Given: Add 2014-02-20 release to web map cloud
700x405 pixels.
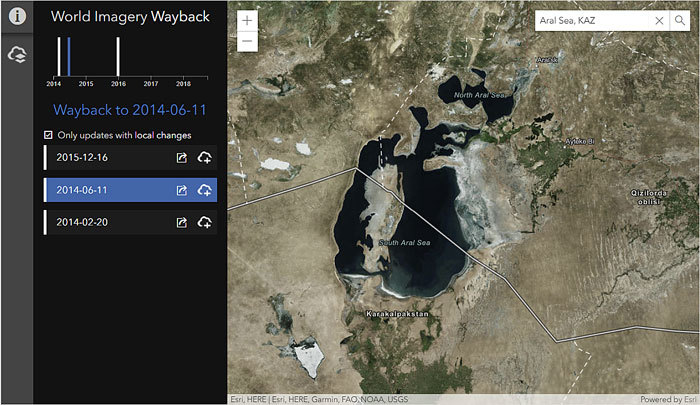Looking at the screenshot, I should click(204, 222).
